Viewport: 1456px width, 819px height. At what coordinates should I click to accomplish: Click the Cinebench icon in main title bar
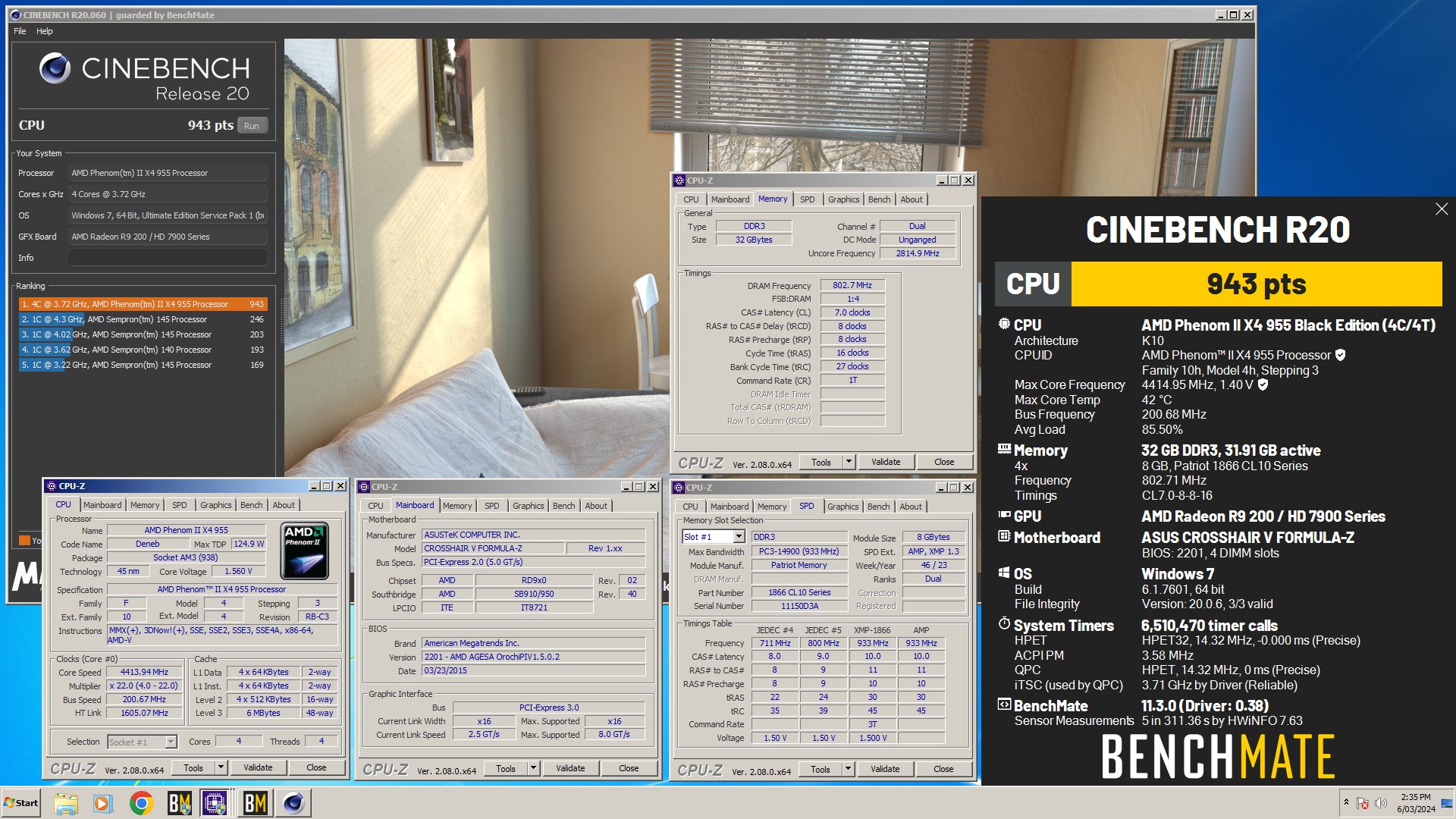pos(15,14)
